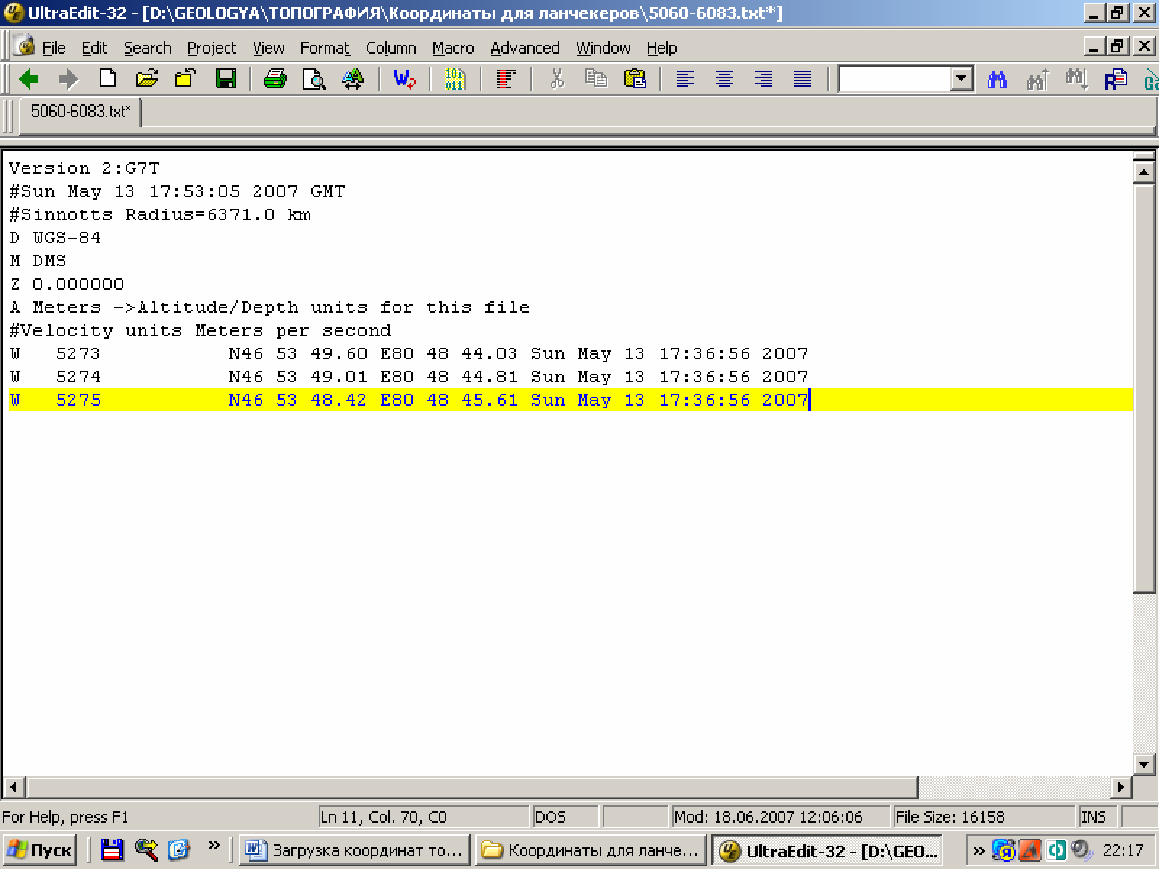Open Find with the blue binoculars
The height and width of the screenshot is (869, 1159).
coord(997,78)
